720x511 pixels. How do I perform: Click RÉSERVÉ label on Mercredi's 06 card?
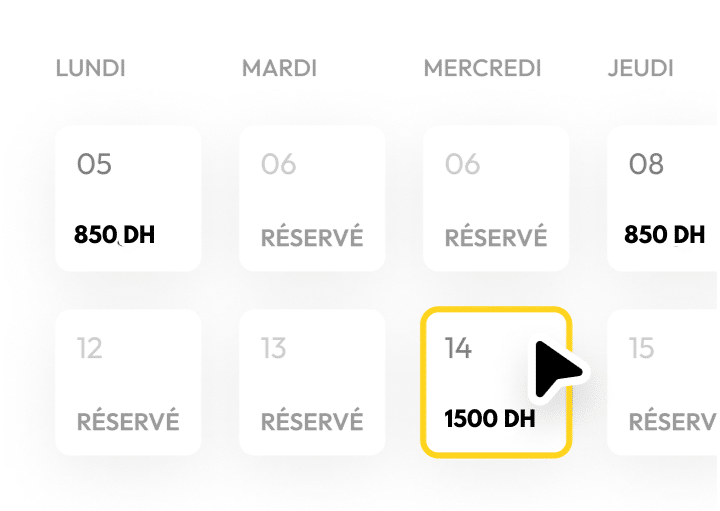496,238
